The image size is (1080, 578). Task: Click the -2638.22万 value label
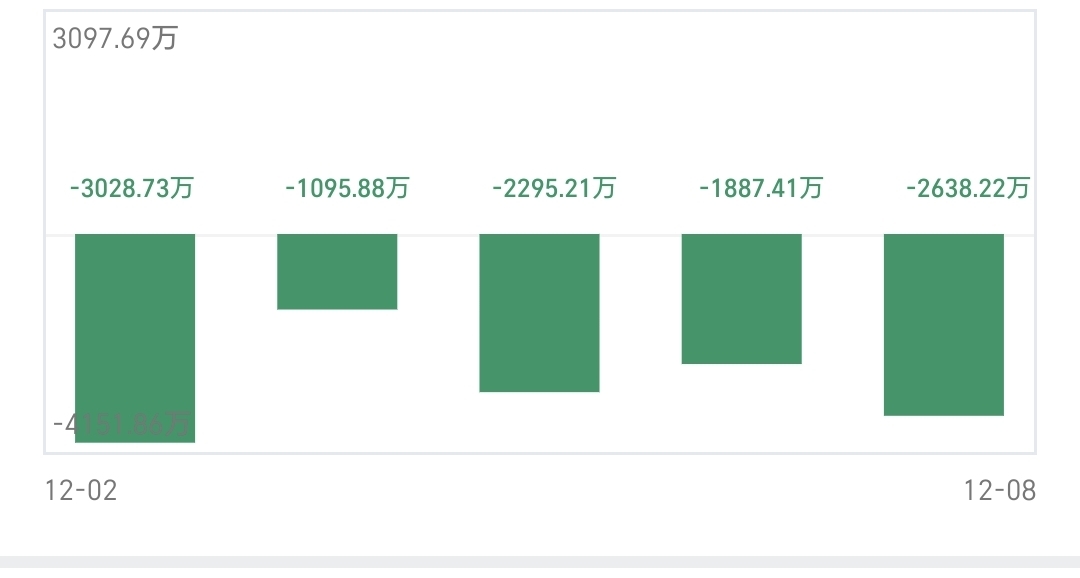pos(968,188)
